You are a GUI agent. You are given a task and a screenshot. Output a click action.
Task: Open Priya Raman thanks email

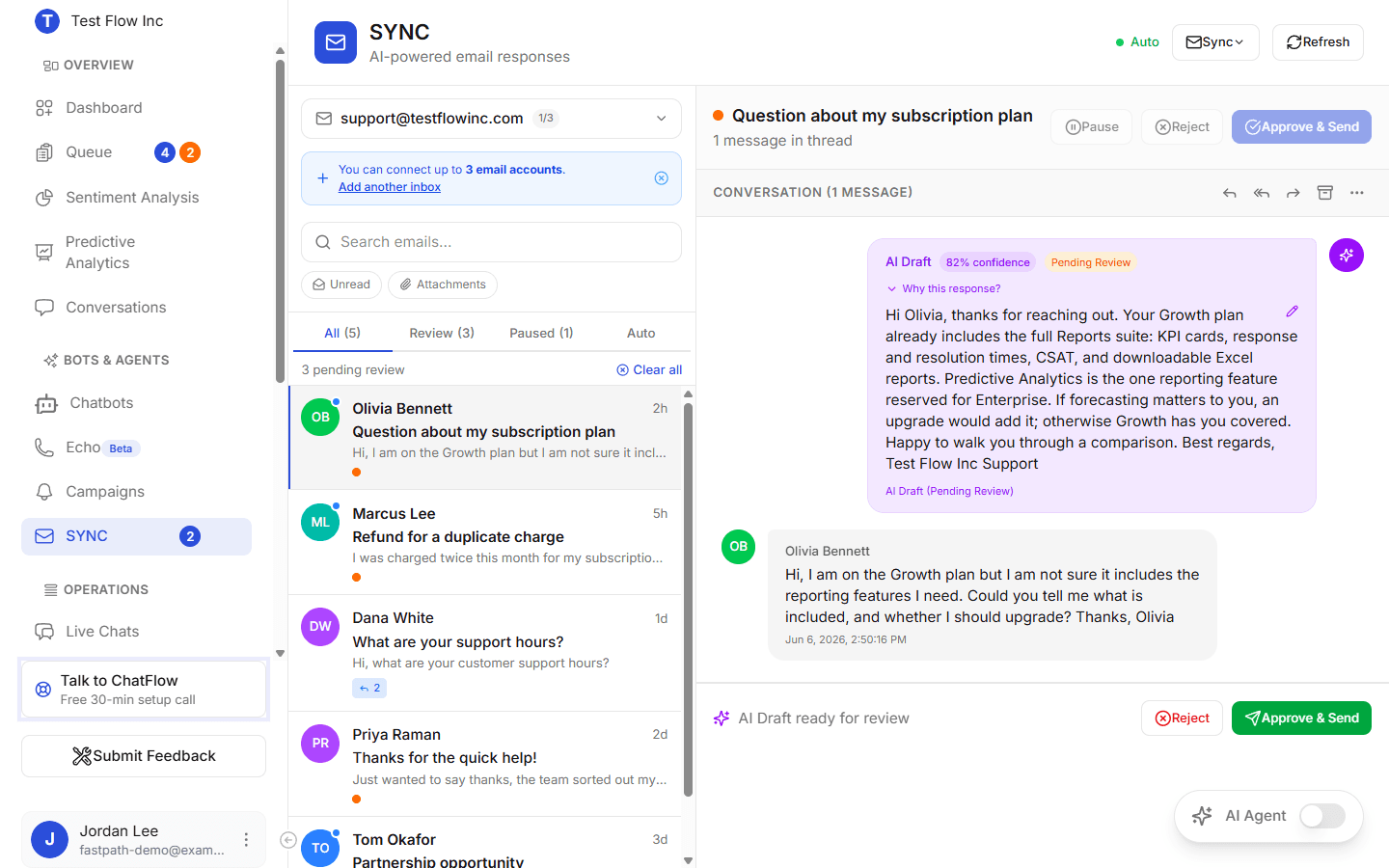click(485, 765)
